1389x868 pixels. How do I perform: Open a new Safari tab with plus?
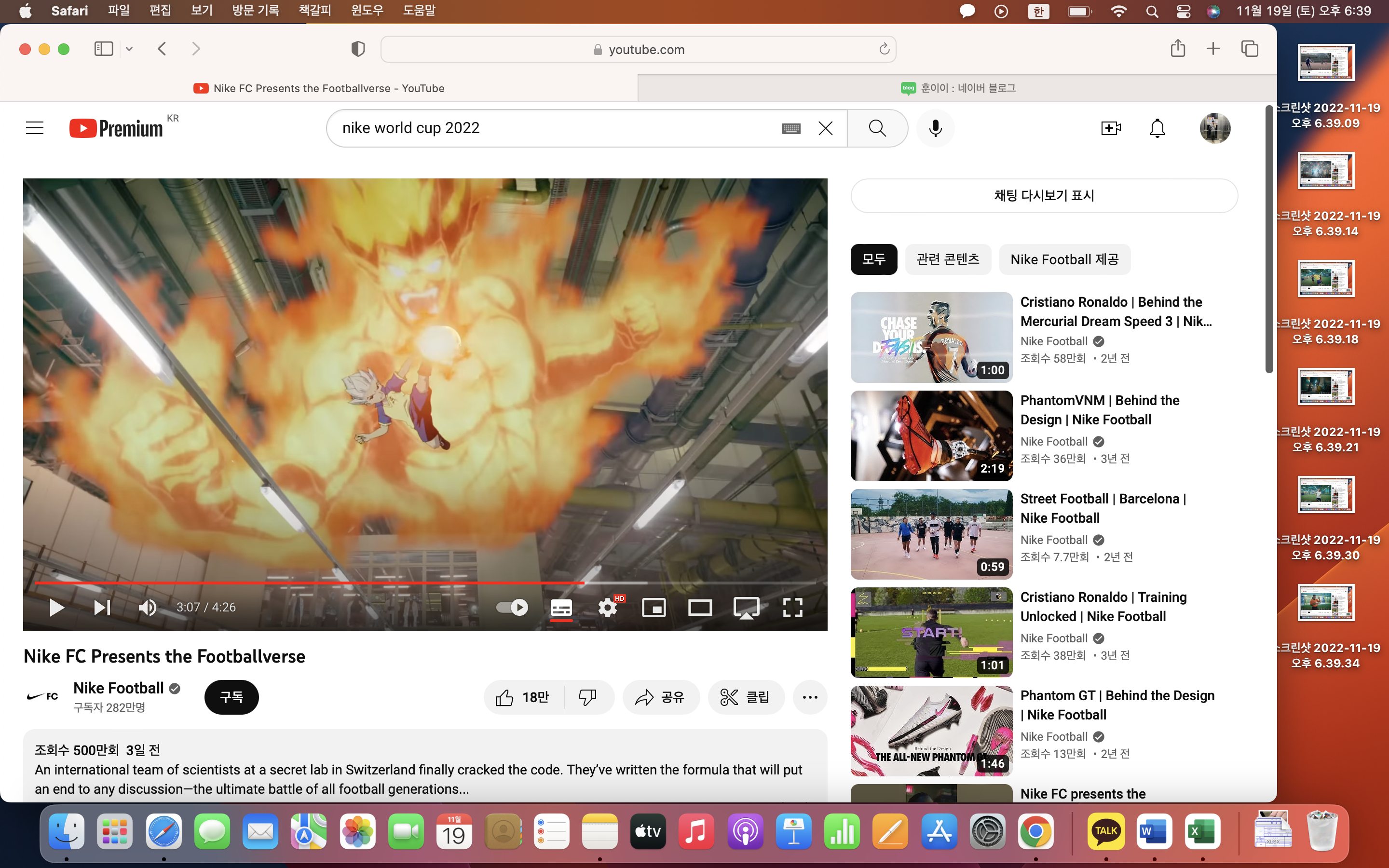click(1213, 49)
